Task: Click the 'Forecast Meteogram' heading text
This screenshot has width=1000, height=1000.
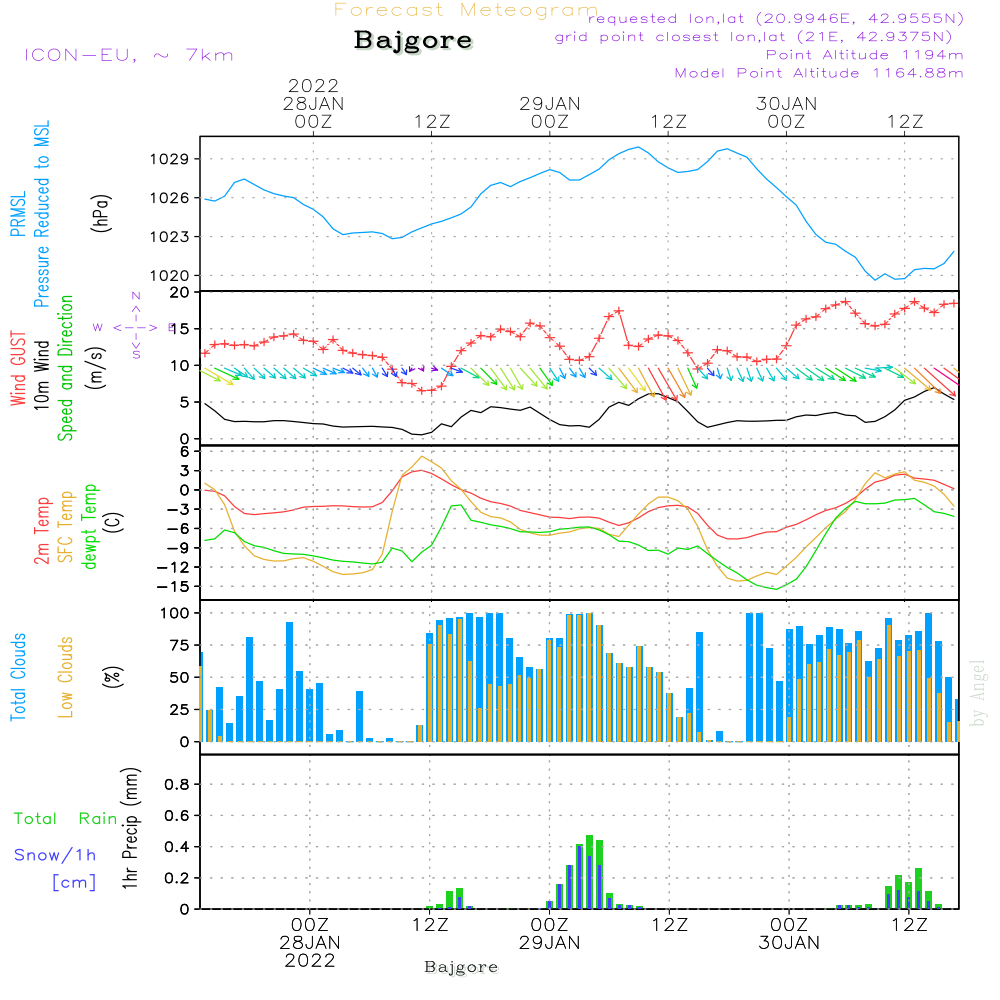Action: (466, 10)
